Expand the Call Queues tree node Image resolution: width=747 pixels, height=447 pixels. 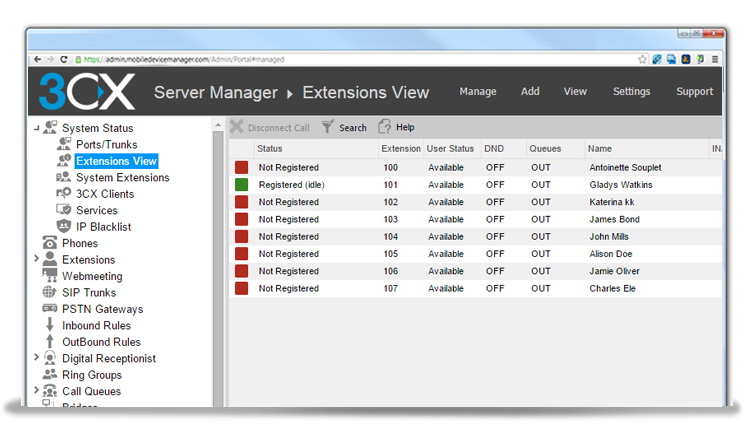[37, 391]
